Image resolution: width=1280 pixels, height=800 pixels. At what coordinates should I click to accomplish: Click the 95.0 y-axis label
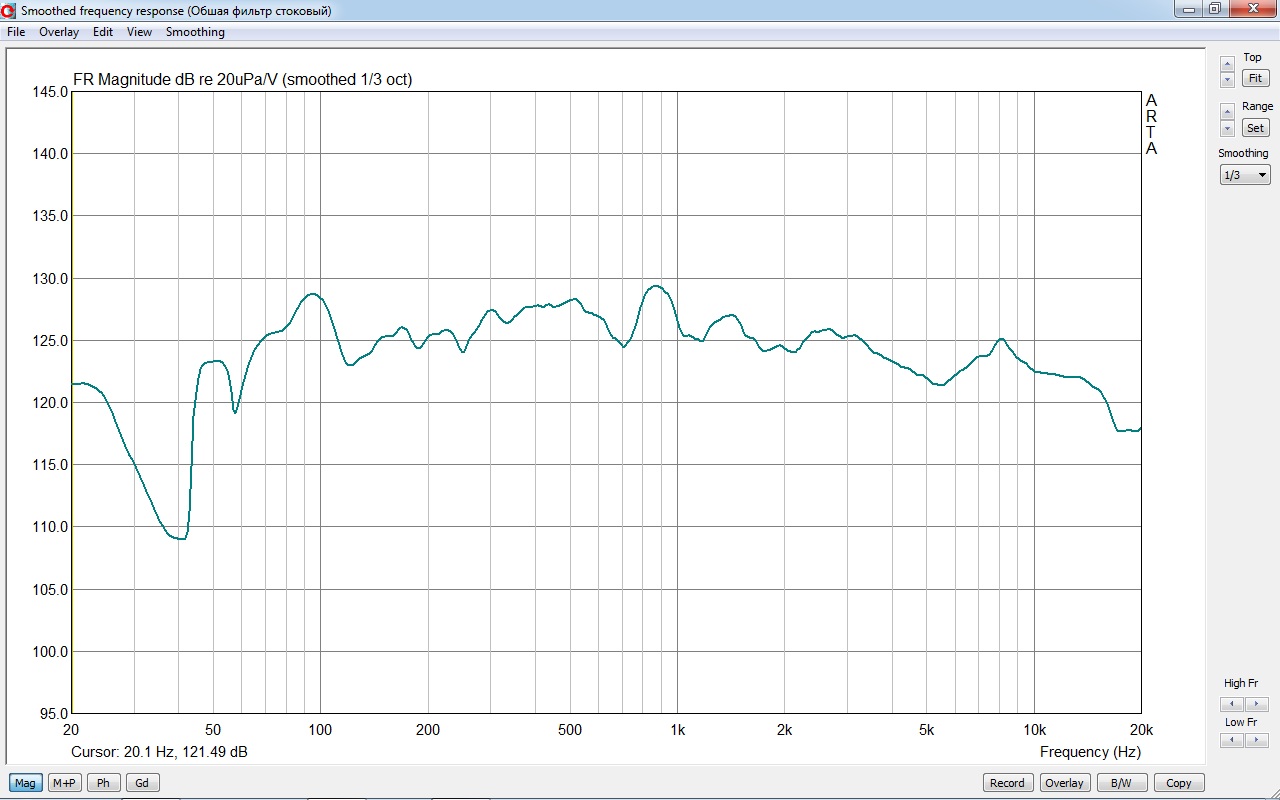click(x=54, y=714)
